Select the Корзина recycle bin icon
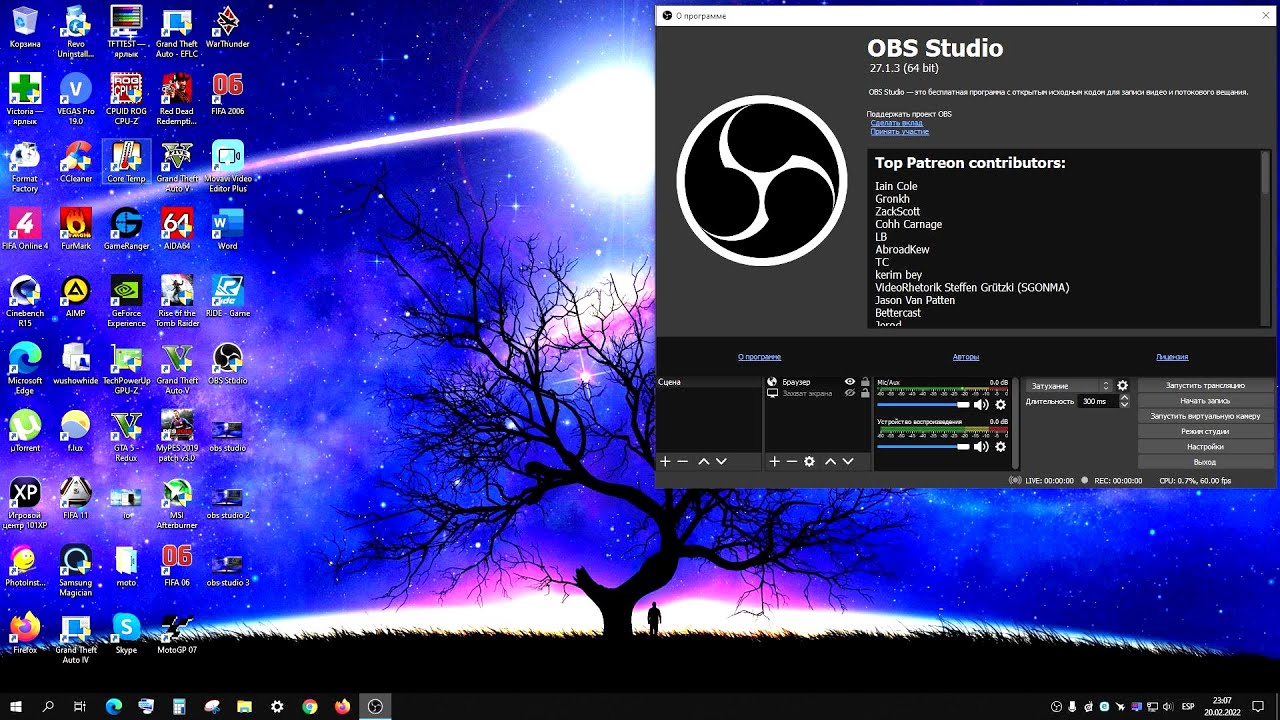The image size is (1280, 720). point(25,27)
